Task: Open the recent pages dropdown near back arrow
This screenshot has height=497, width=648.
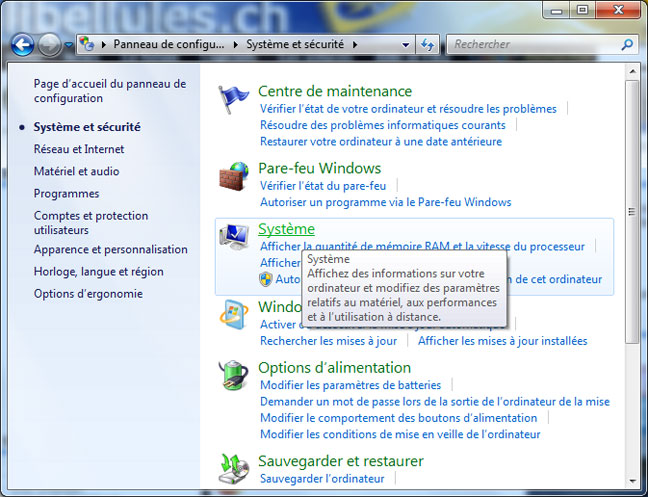Action: (69, 45)
